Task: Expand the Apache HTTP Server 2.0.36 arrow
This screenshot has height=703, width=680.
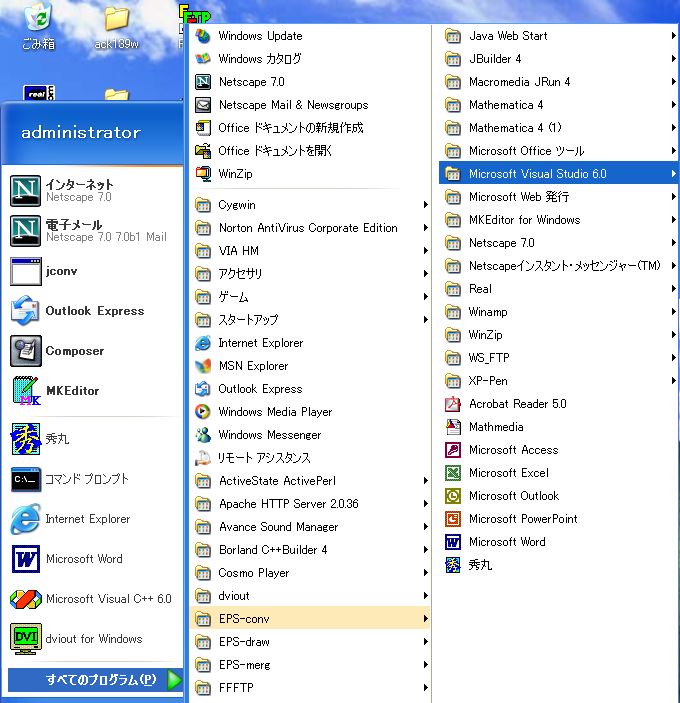Action: pyautogui.click(x=425, y=503)
